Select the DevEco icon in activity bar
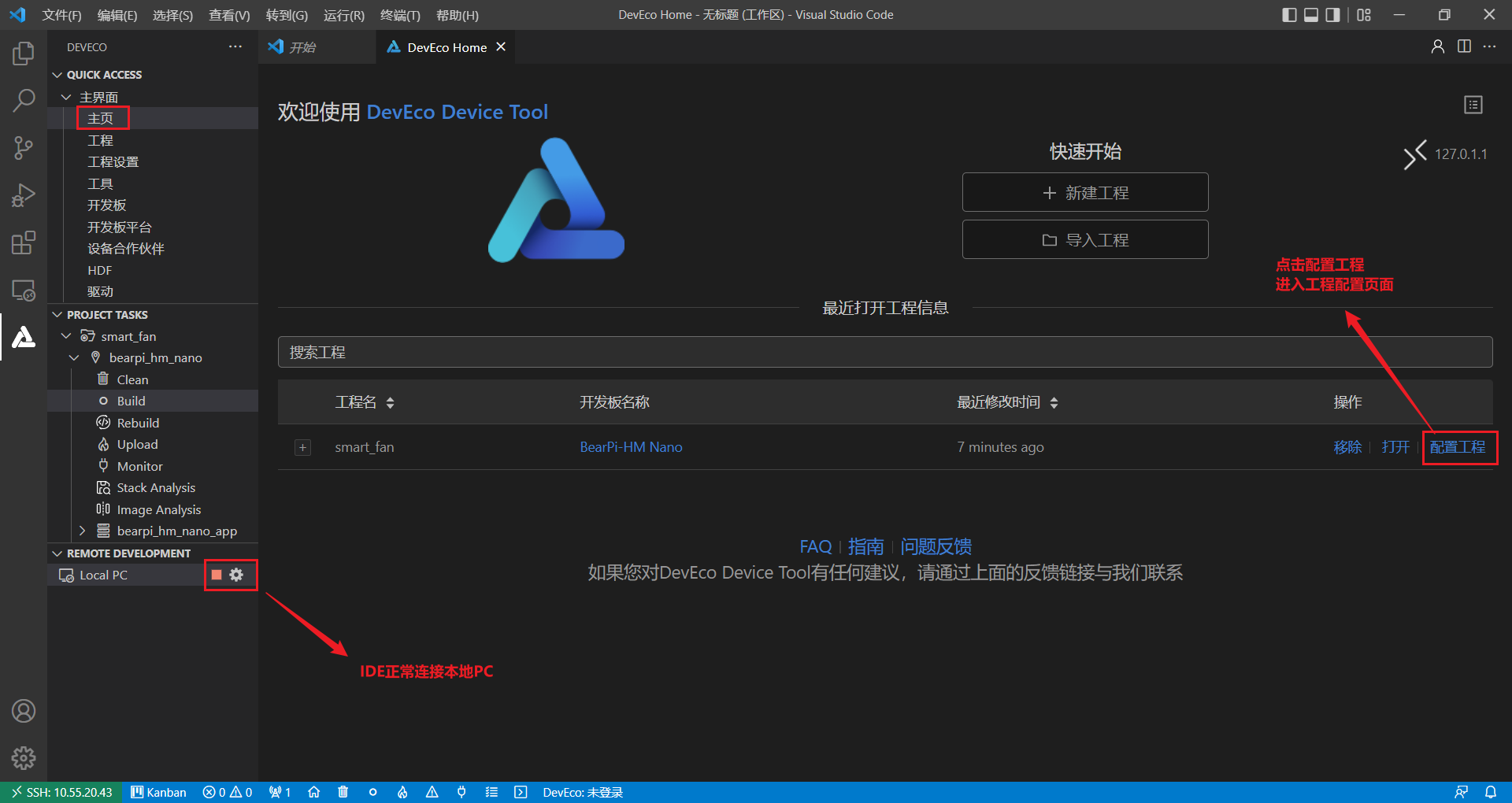The image size is (1512, 803). pos(24,337)
